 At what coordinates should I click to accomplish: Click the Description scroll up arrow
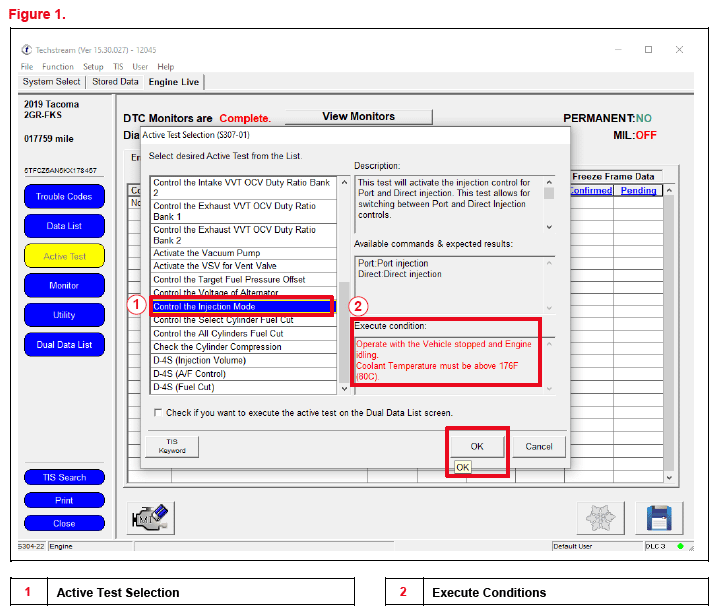click(549, 182)
